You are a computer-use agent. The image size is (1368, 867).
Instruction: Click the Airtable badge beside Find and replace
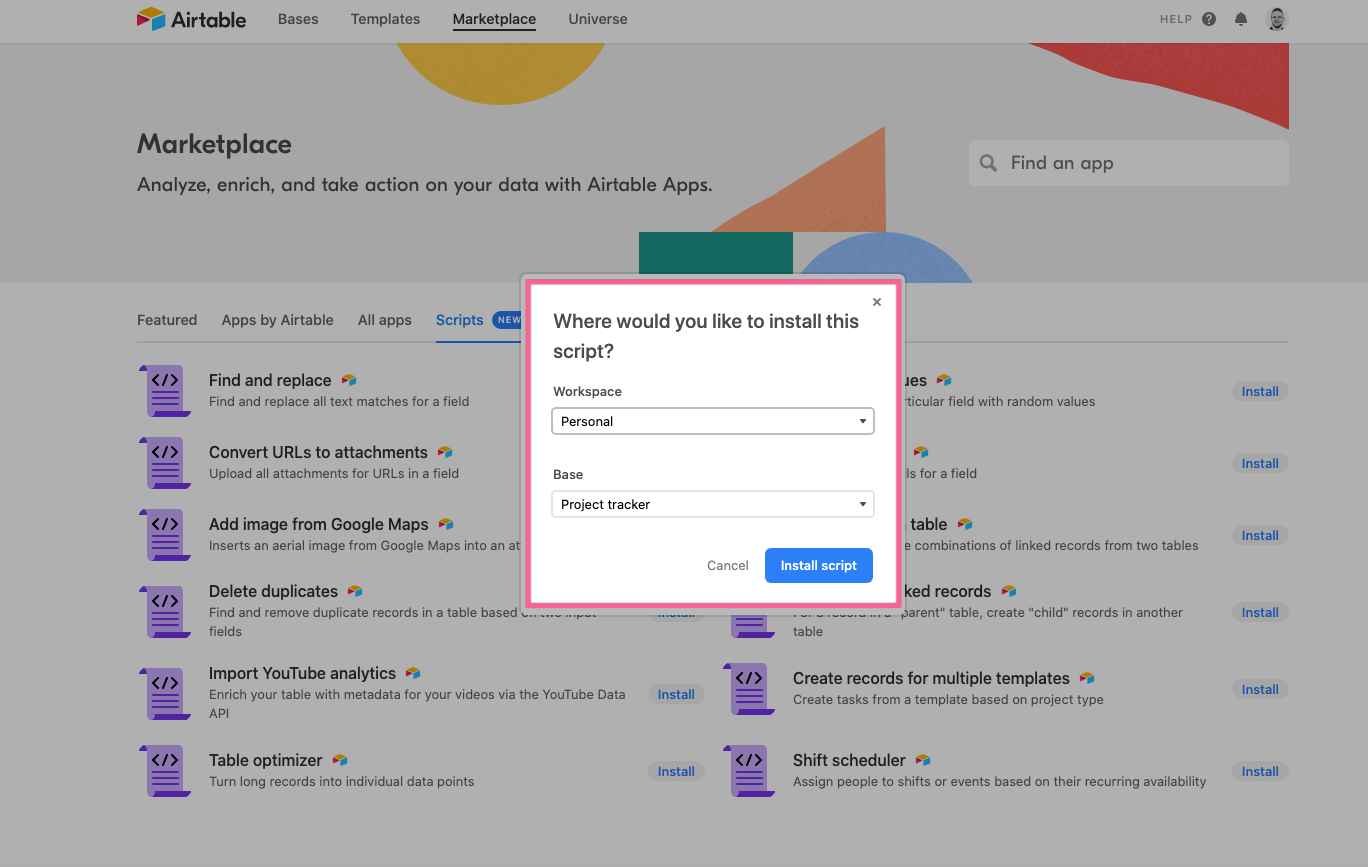[349, 380]
